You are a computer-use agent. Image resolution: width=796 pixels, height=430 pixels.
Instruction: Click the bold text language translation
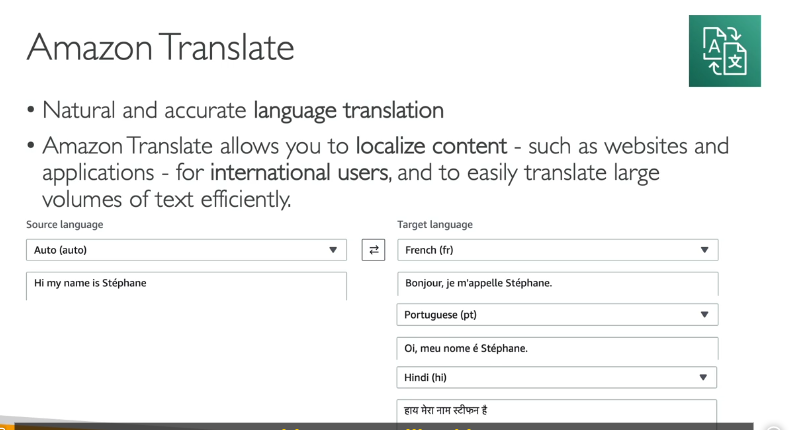tap(348, 110)
